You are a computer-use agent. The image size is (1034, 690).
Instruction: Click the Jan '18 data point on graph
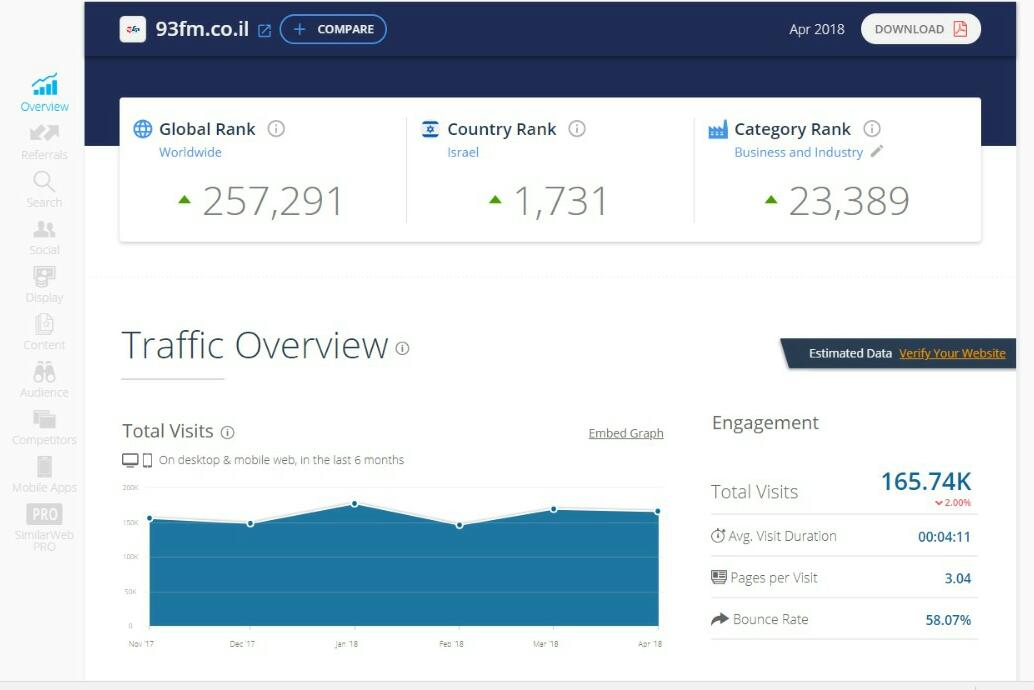tap(355, 504)
